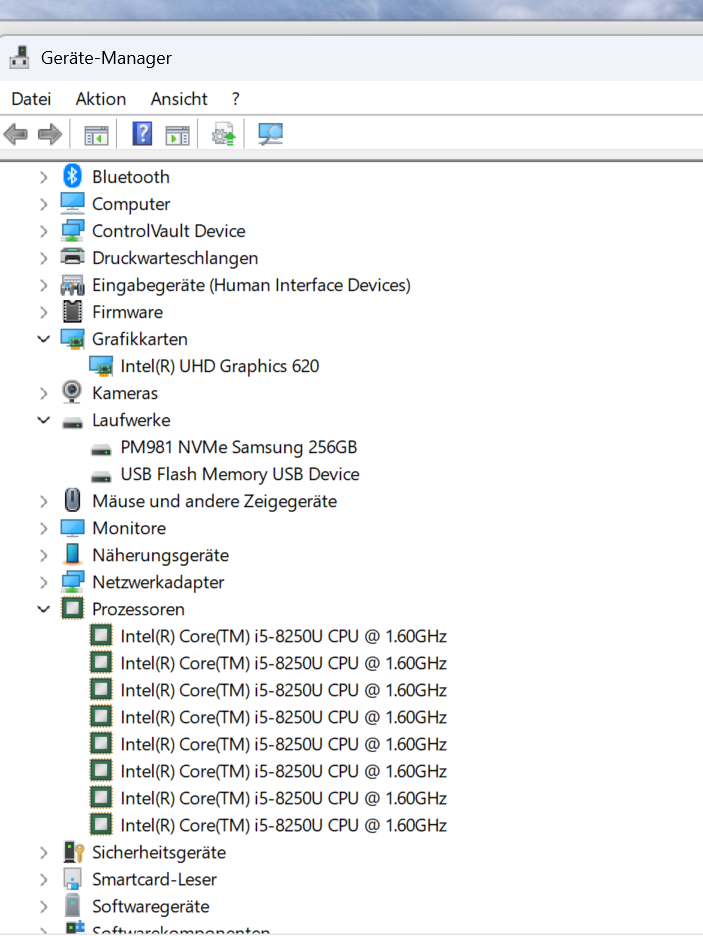Open the Aktion menu
The width and height of the screenshot is (703, 936).
[x=101, y=98]
